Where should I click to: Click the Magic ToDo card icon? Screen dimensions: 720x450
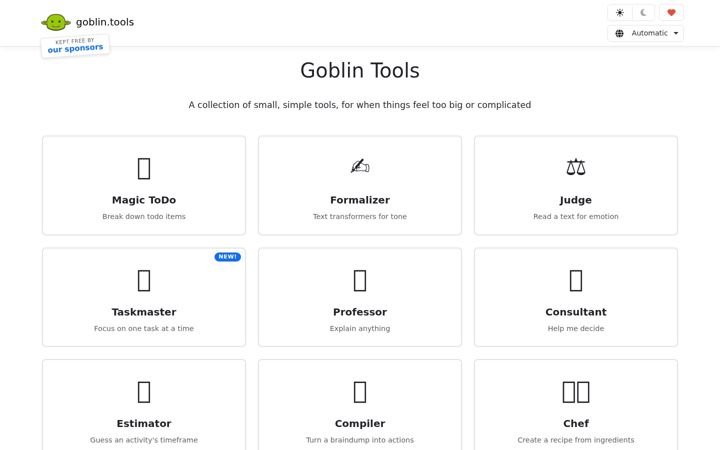[144, 169]
